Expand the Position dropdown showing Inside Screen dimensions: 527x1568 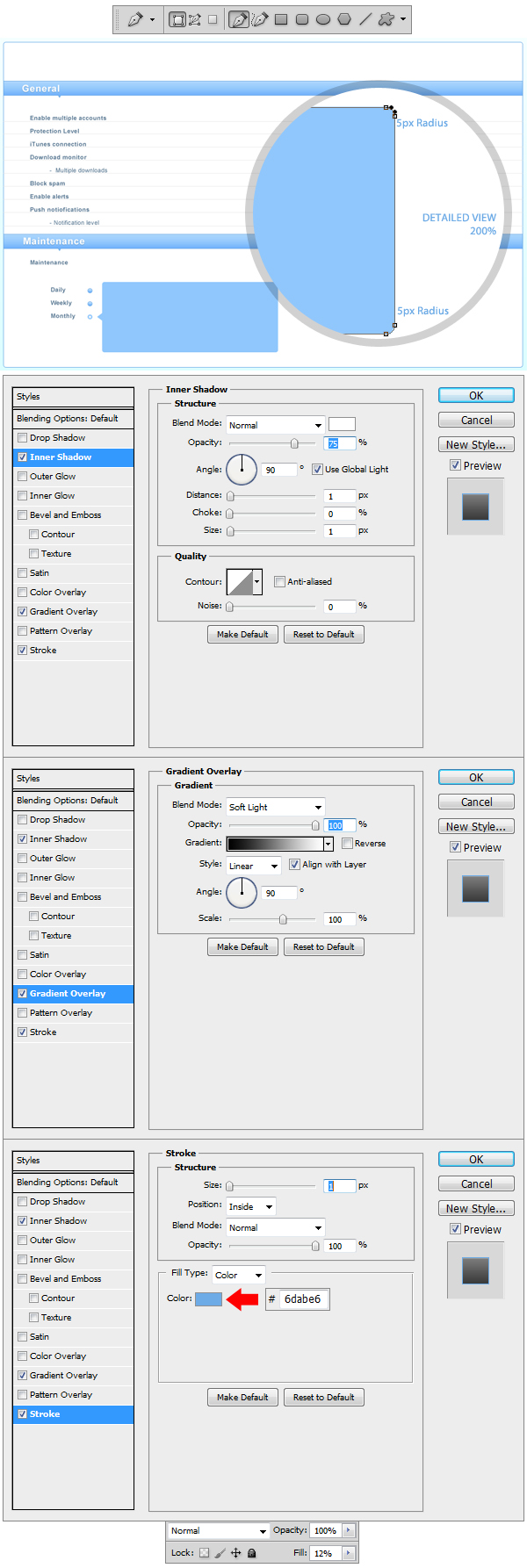click(x=250, y=1206)
